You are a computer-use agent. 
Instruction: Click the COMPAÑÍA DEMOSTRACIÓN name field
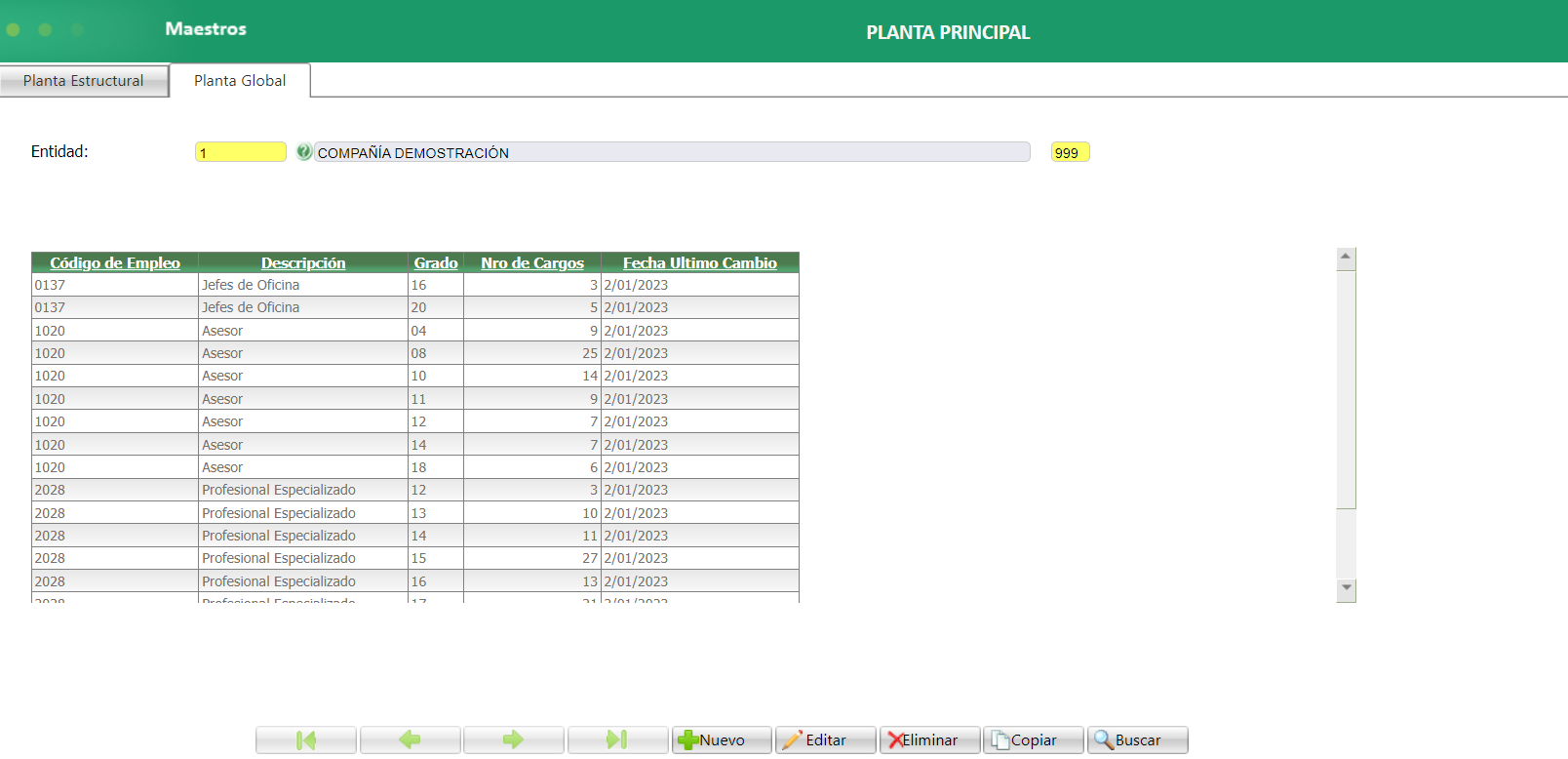pos(672,152)
